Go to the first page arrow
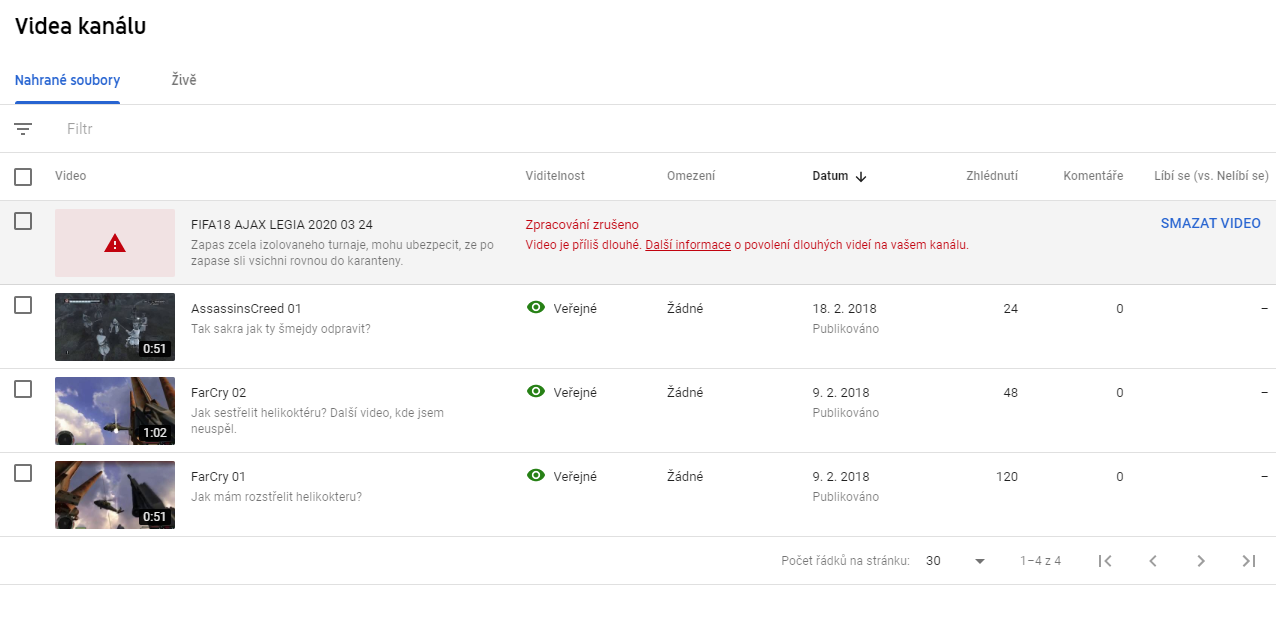 click(1105, 561)
